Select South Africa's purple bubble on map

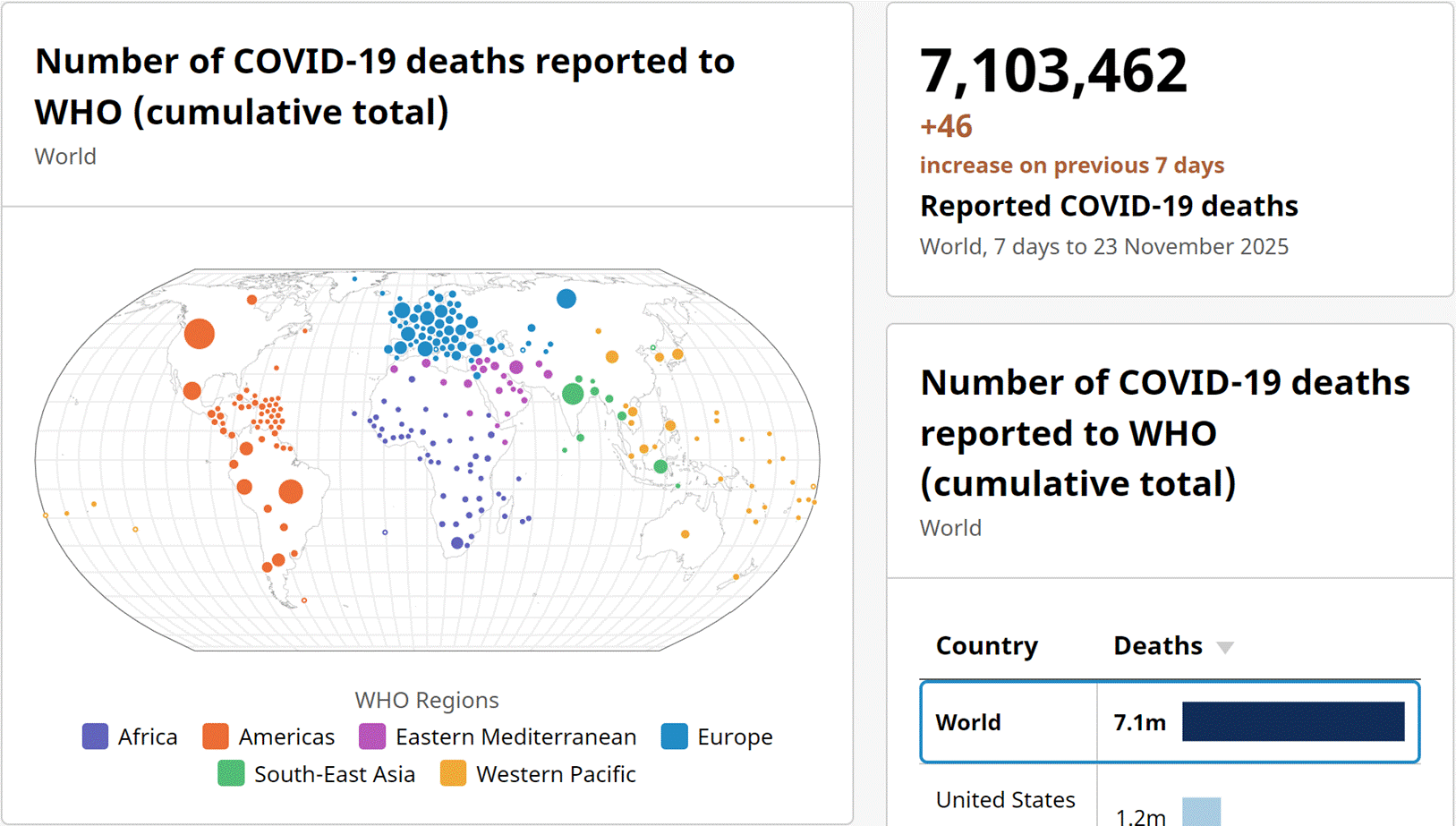[x=457, y=543]
